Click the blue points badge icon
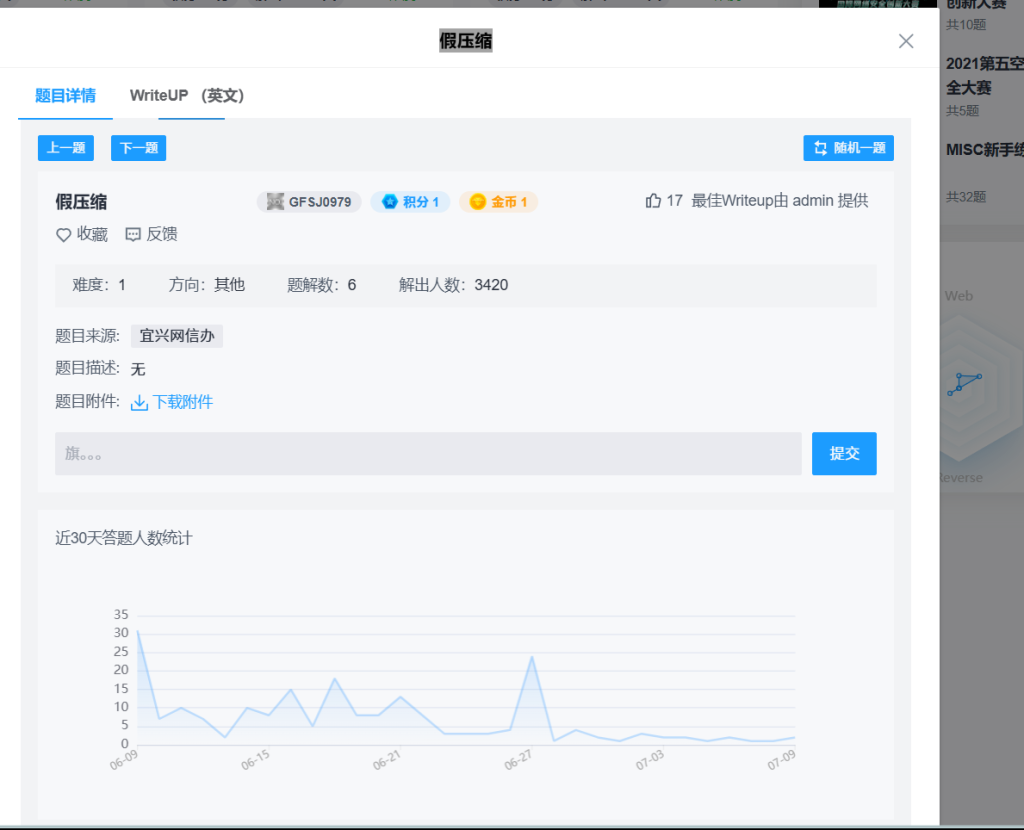Viewport: 1024px width, 830px height. (390, 202)
